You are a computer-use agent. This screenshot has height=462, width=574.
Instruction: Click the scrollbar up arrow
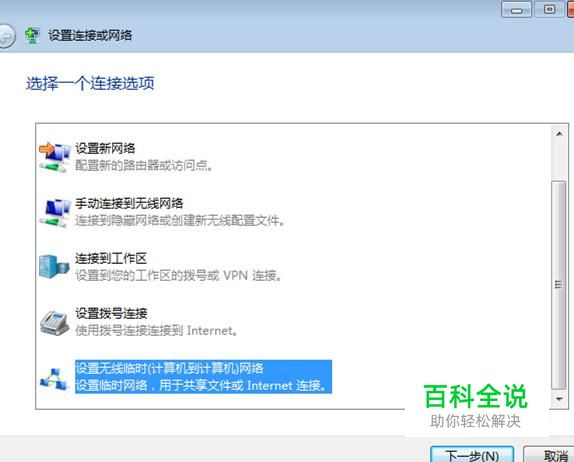click(x=559, y=134)
